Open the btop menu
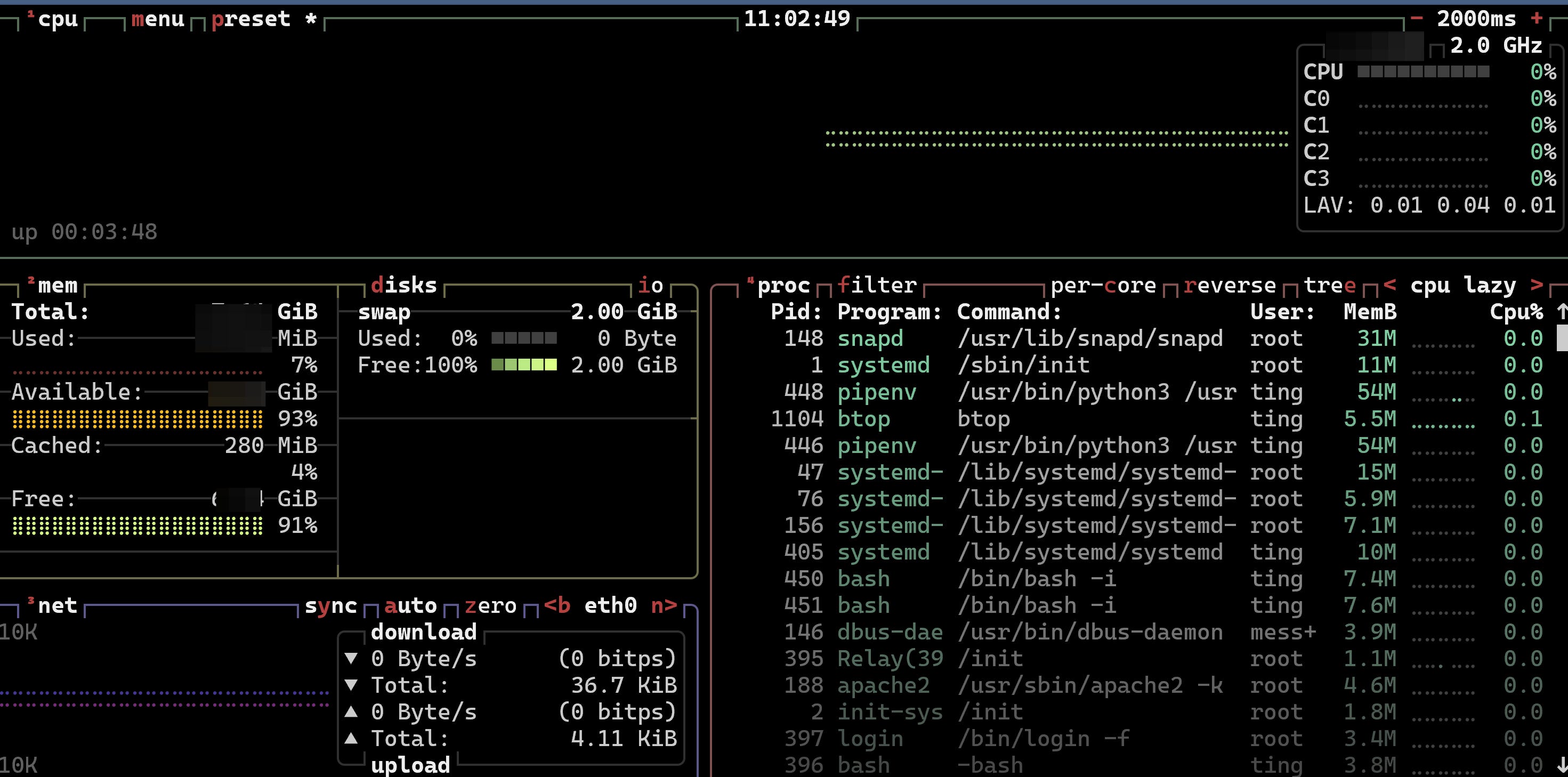This screenshot has width=1568, height=777. tap(158, 20)
